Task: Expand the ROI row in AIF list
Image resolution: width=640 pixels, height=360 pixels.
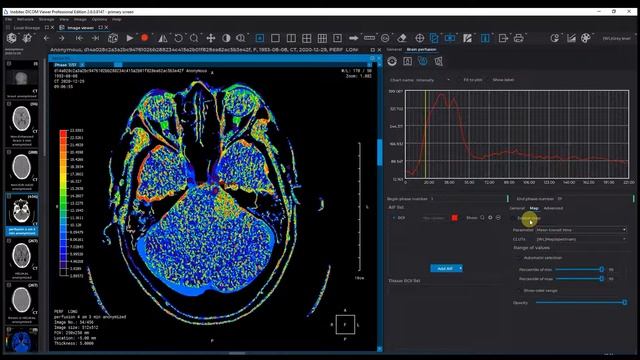Action: [393, 218]
